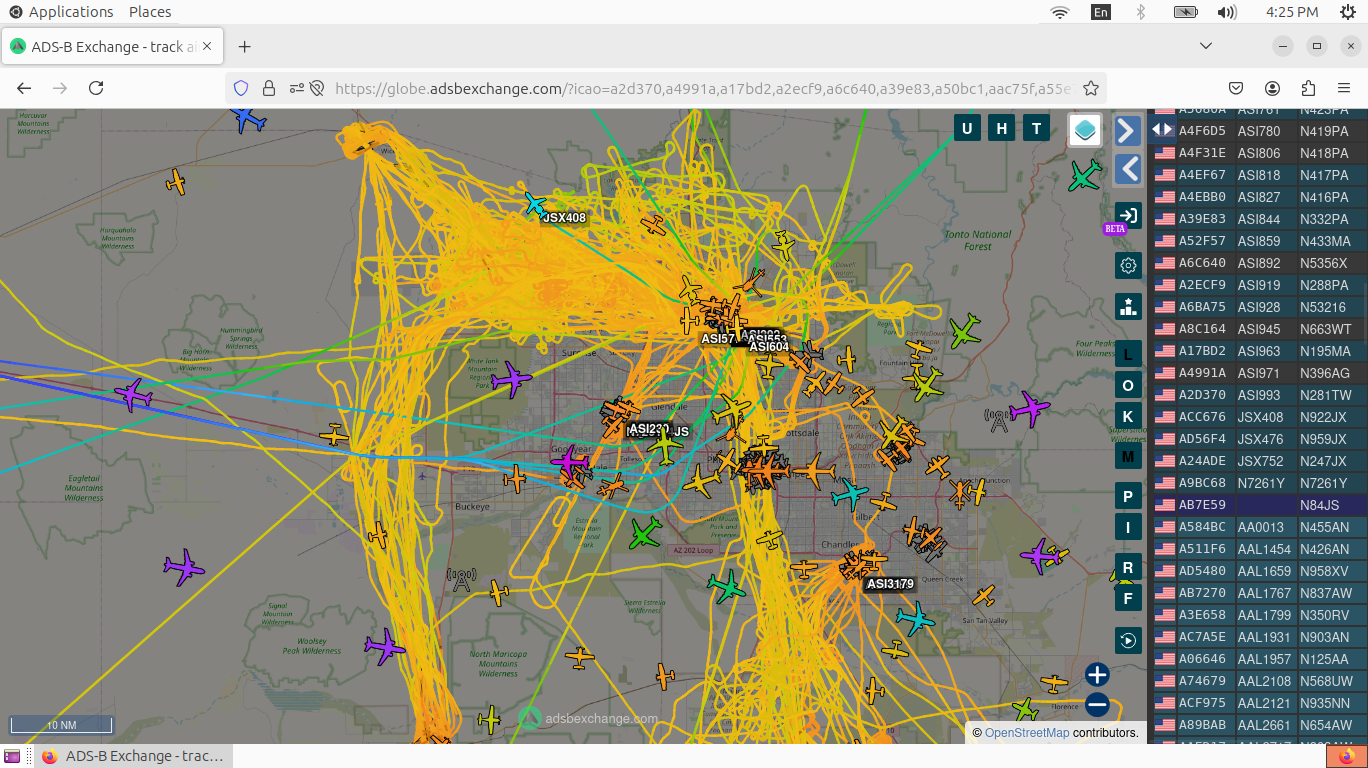Click the BETA login arrow icon
The image size is (1368, 768).
coord(1128,215)
